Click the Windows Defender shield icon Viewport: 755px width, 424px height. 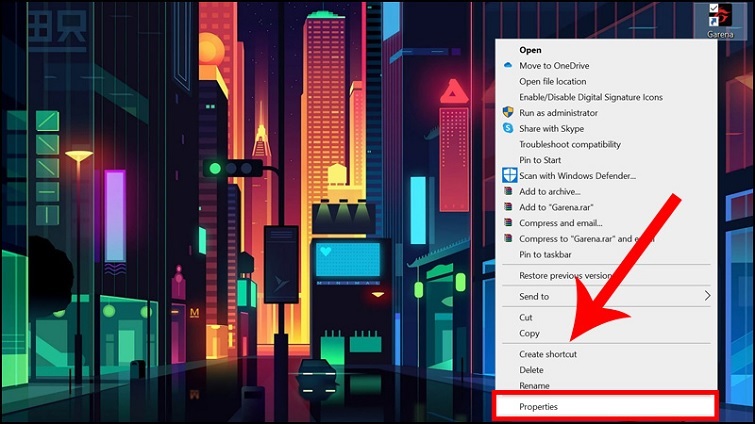tap(509, 176)
